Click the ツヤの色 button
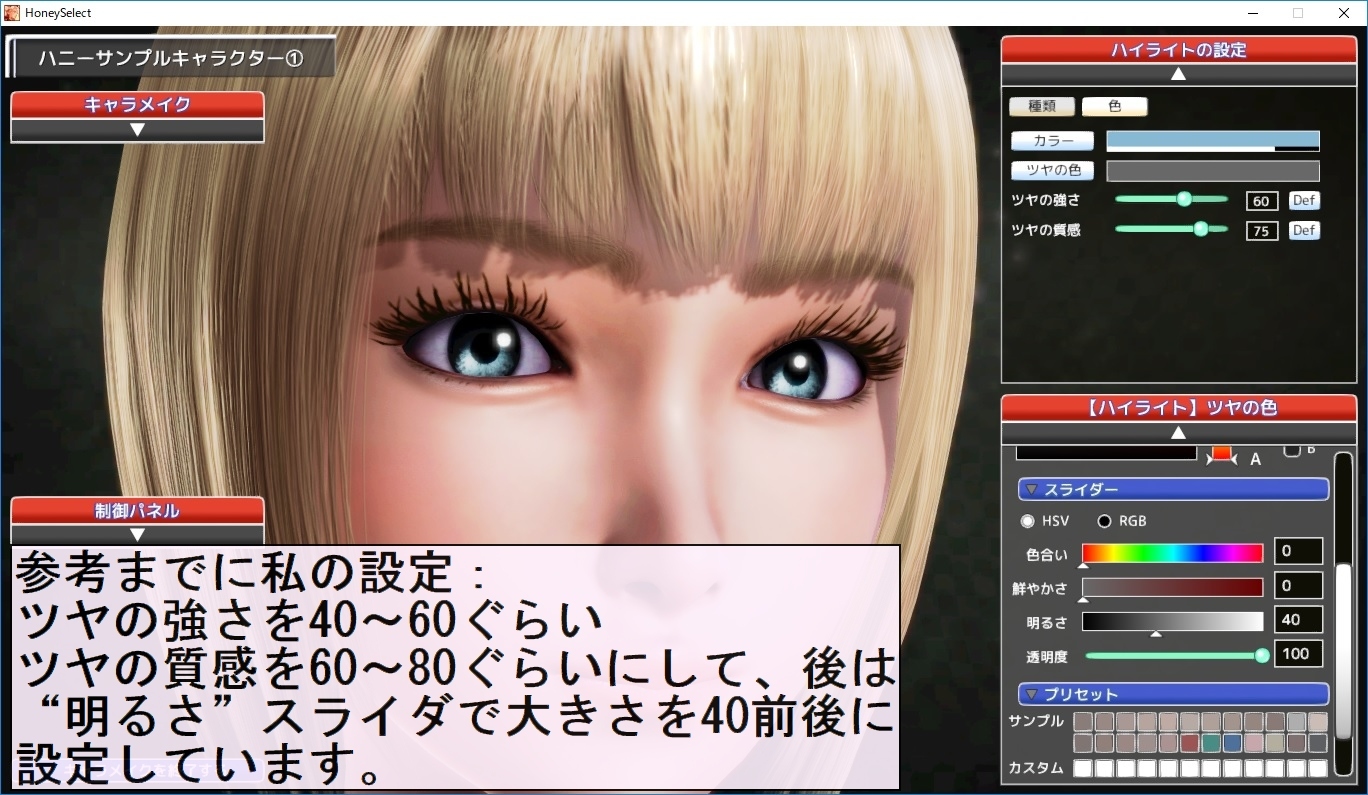1368x795 pixels. pos(1052,171)
